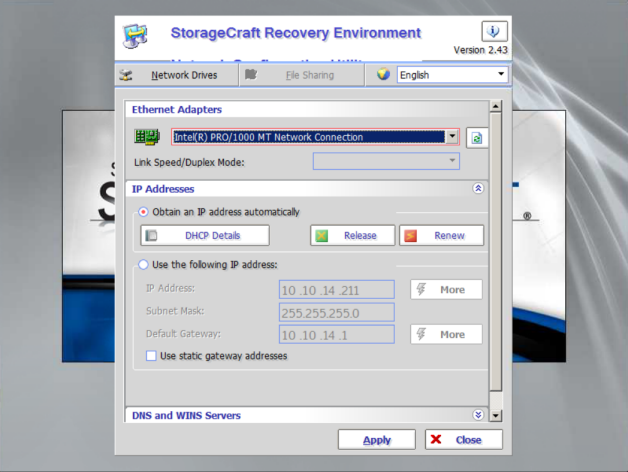Click the Version 2.43 text
The width and height of the screenshot is (628, 472).
(x=480, y=50)
